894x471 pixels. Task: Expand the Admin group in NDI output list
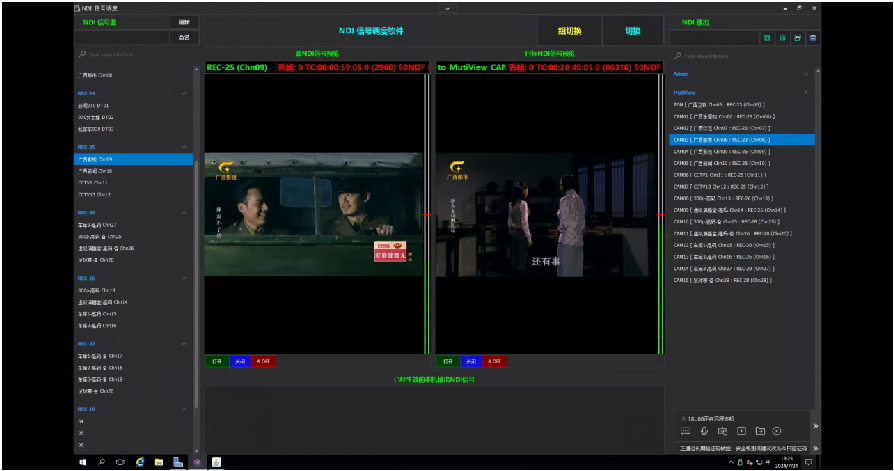click(806, 74)
